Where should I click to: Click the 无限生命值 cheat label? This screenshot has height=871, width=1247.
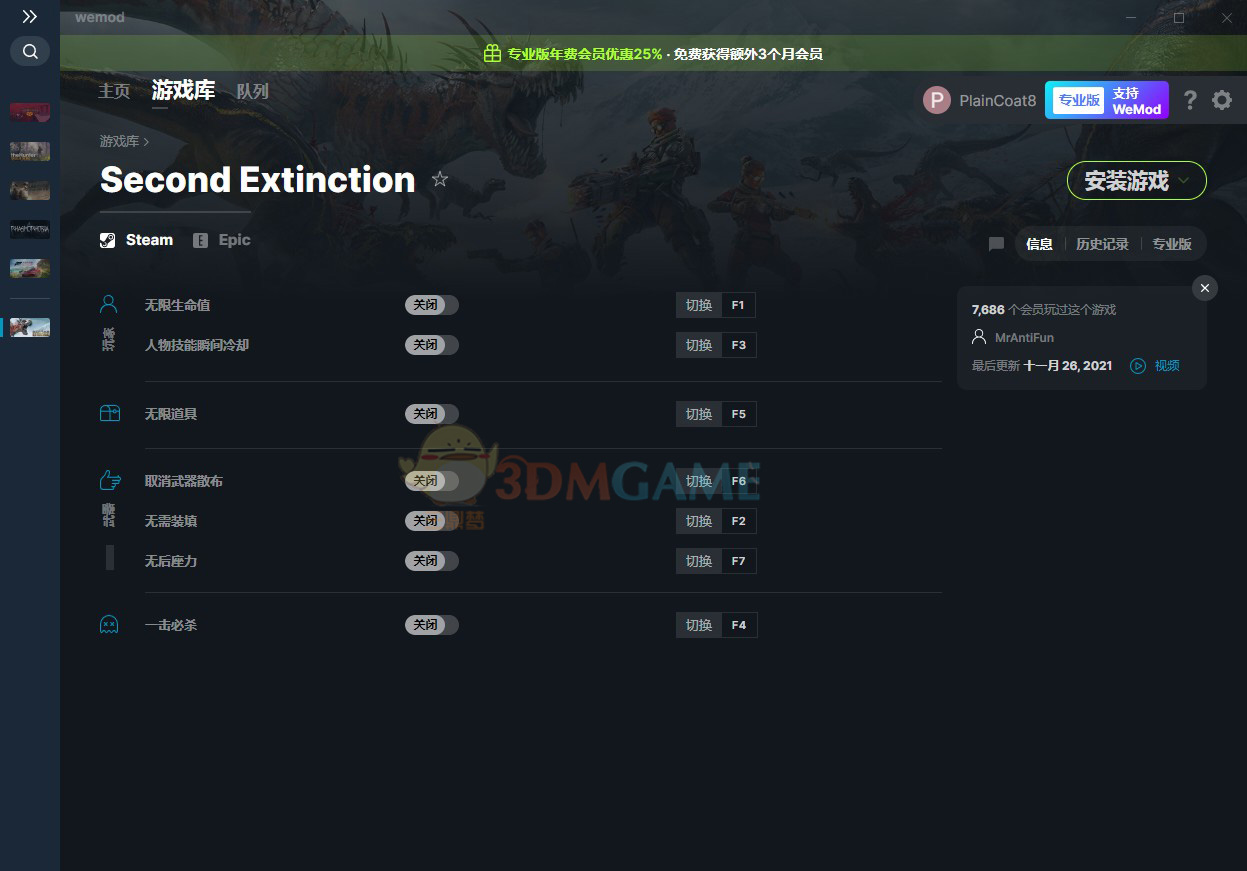(178, 305)
